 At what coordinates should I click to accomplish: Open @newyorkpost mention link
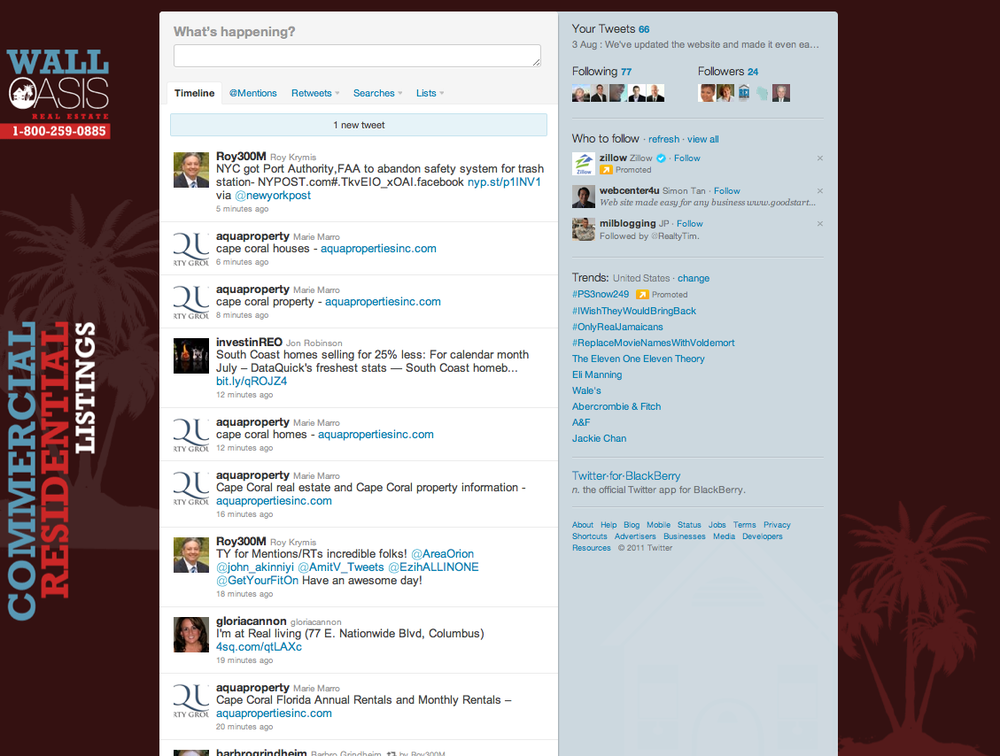(x=272, y=195)
